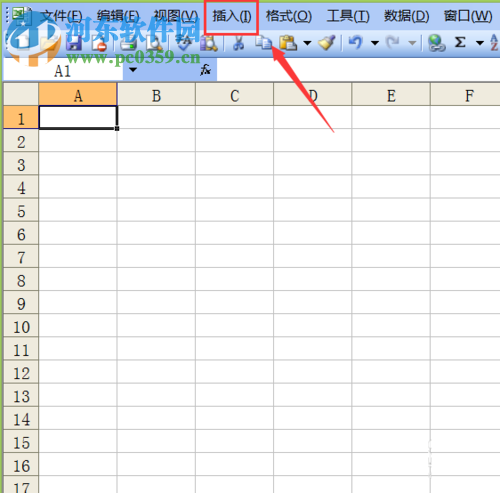Click the Cut scissors icon

[x=238, y=43]
